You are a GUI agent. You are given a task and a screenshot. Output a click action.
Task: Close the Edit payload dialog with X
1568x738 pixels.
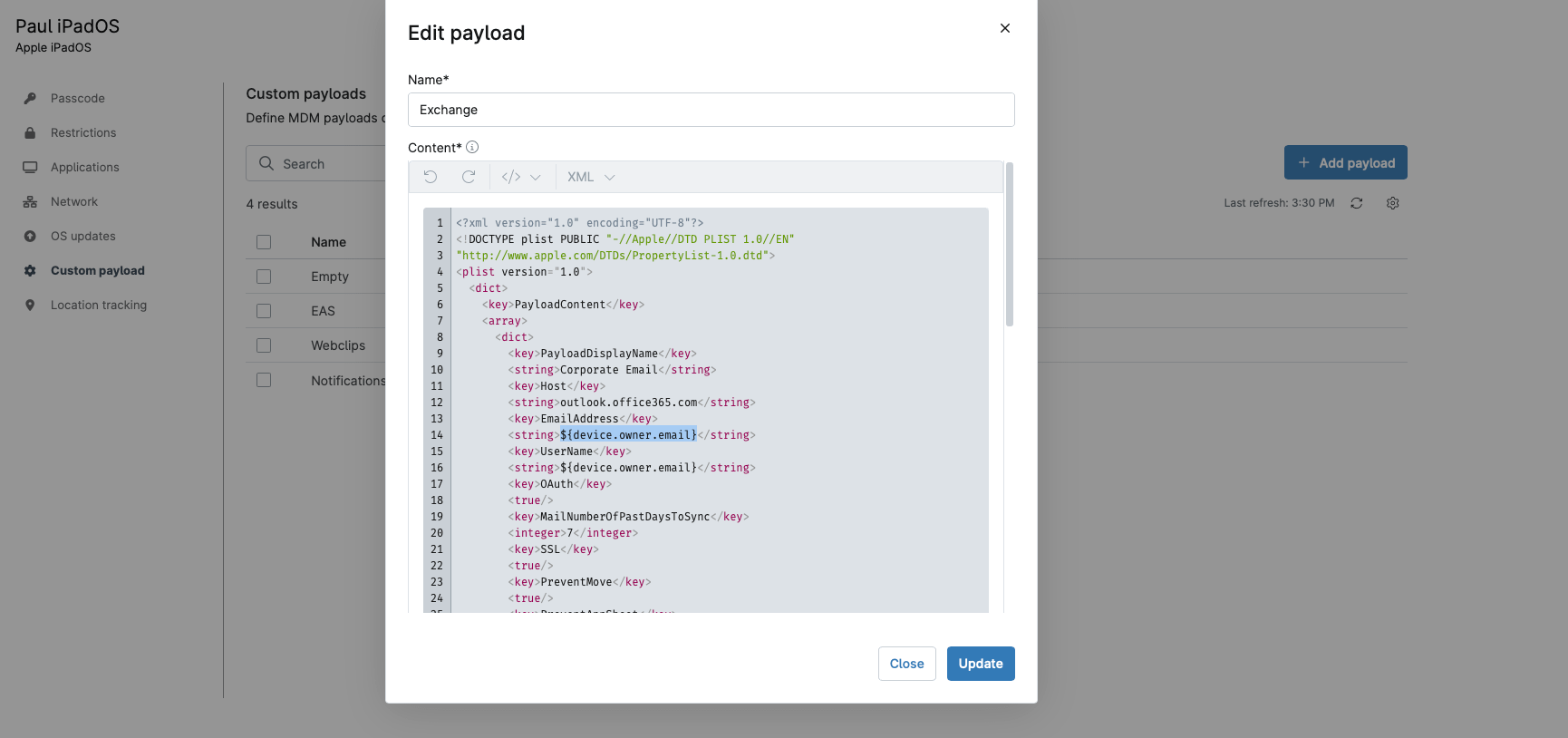(1004, 28)
